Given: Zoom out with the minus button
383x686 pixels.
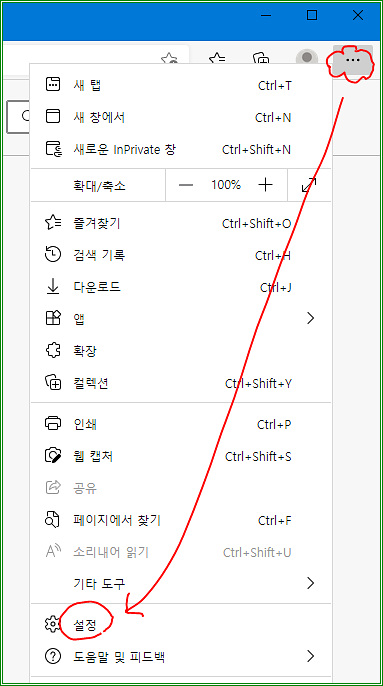Looking at the screenshot, I should point(186,185).
